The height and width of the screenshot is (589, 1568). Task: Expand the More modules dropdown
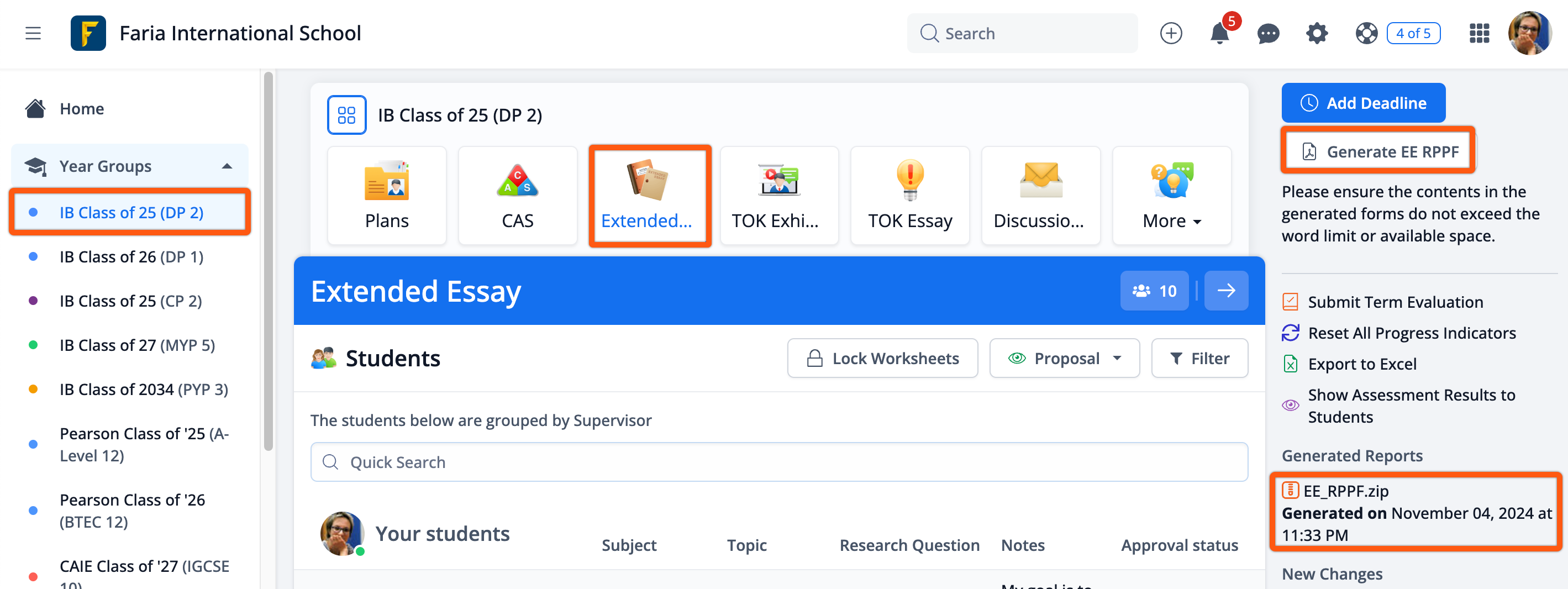click(1171, 195)
